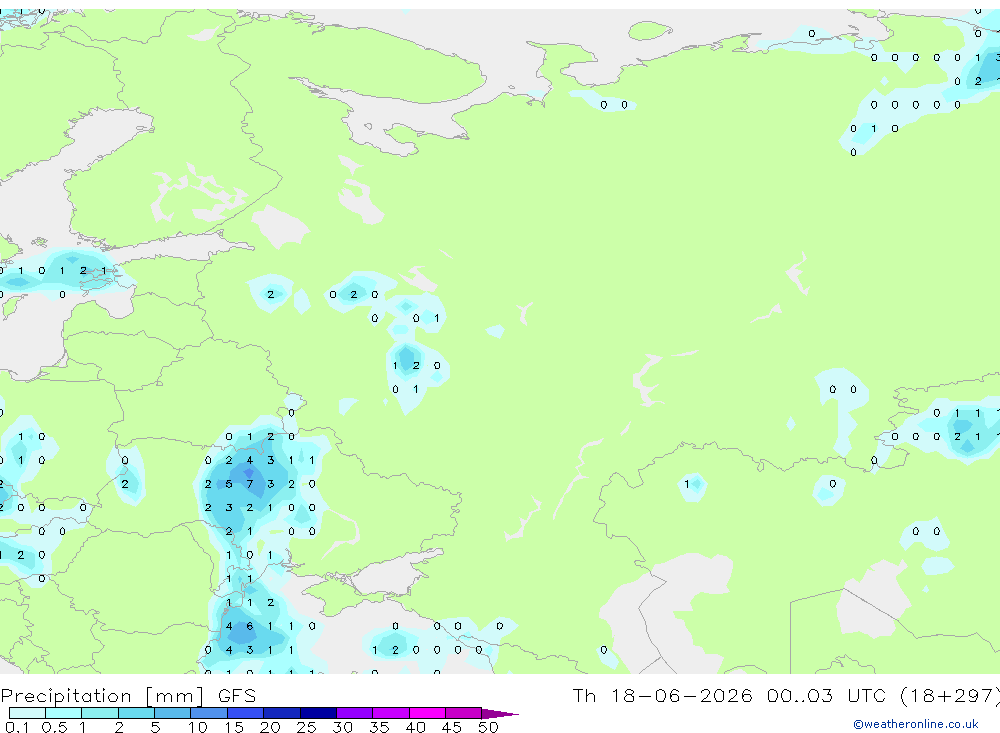The width and height of the screenshot is (1000, 733).
Task: Click the 20–25 mm dark blue legend segment
Action: click(282, 713)
